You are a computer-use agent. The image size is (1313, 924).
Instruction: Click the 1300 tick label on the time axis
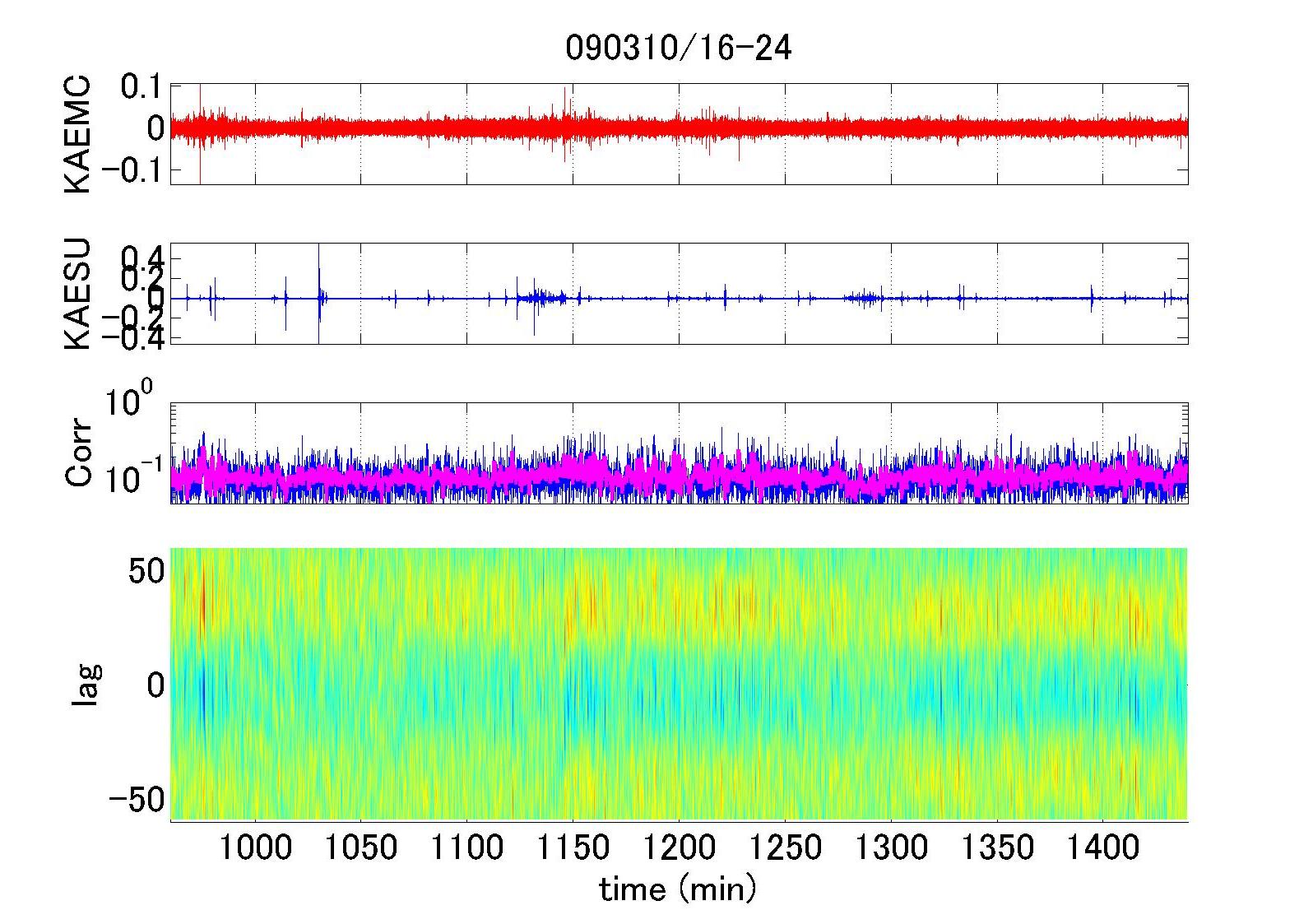pyautogui.click(x=891, y=847)
